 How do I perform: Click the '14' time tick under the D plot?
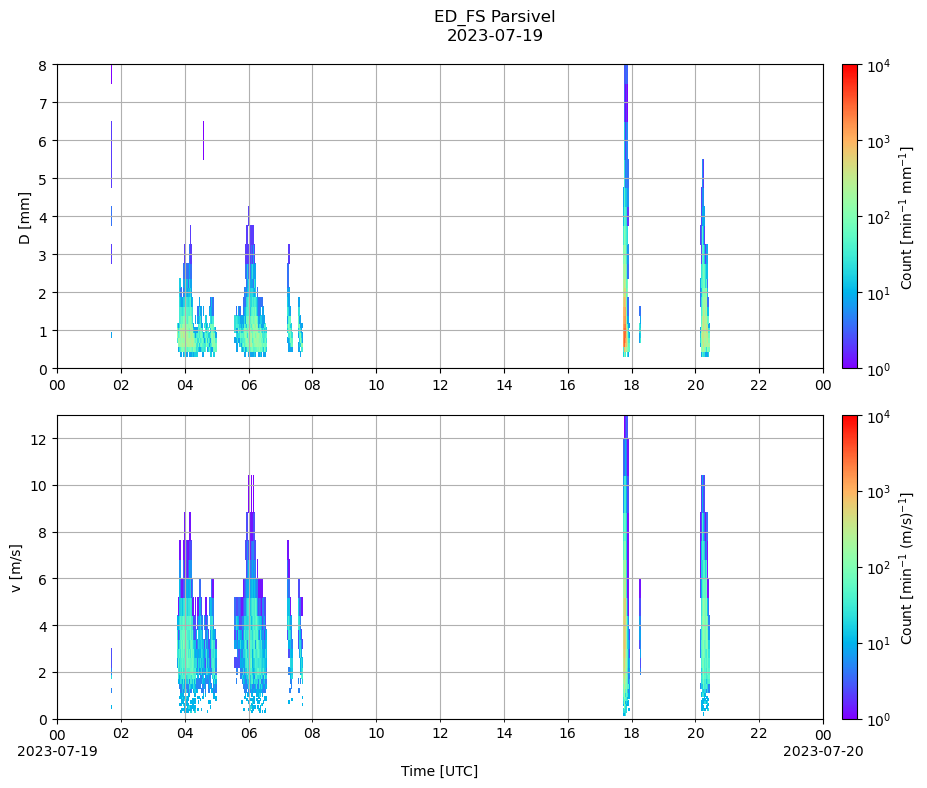tap(504, 385)
